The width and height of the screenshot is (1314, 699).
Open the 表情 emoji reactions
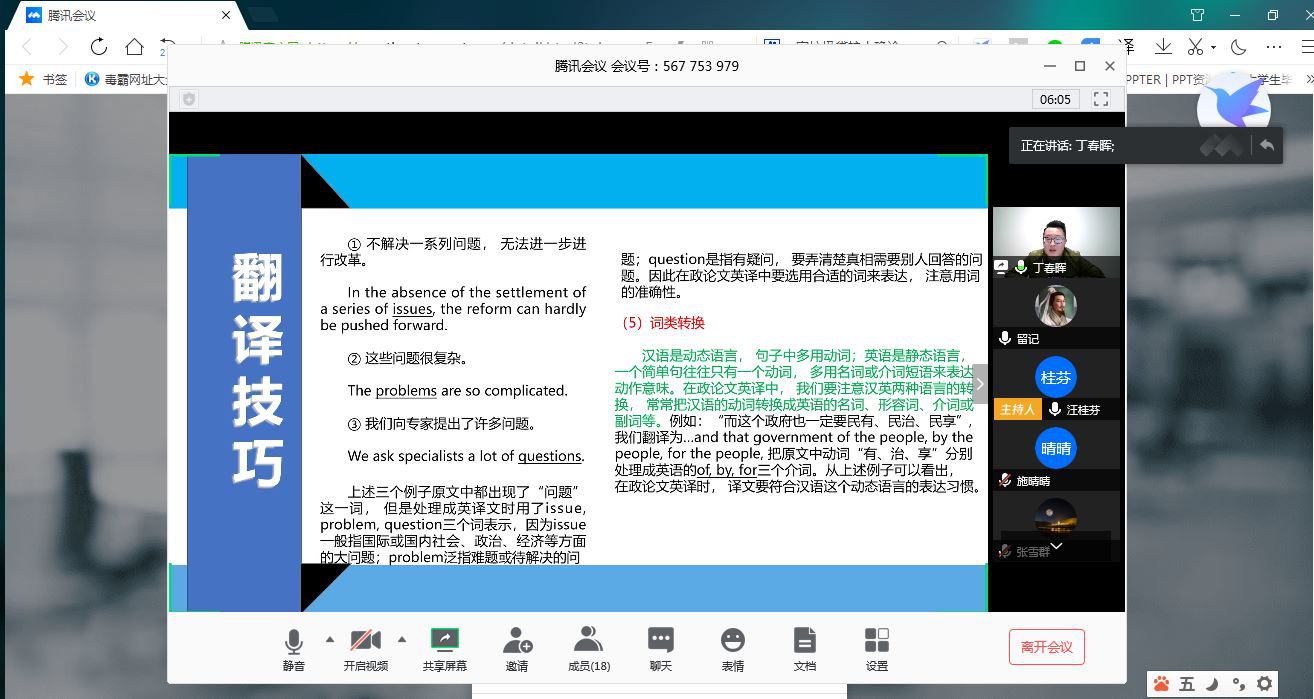pos(733,648)
